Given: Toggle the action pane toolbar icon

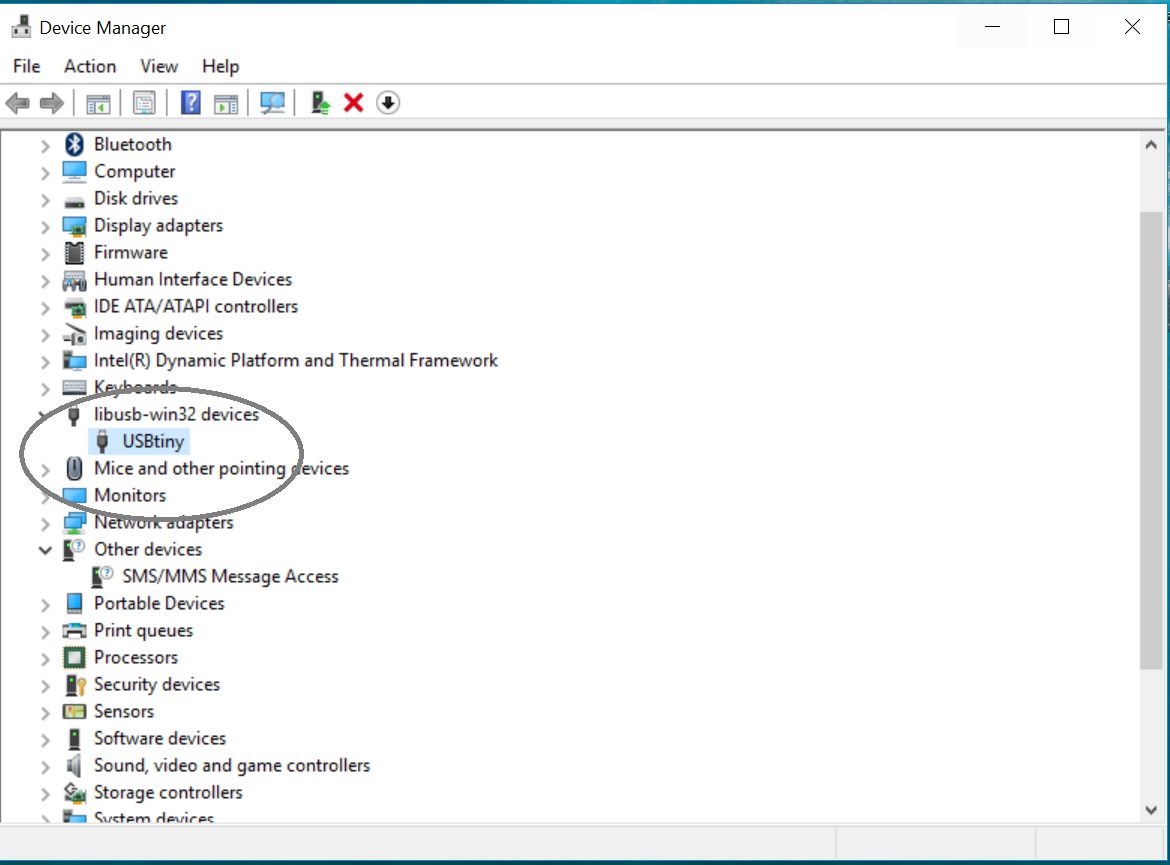Looking at the screenshot, I should tap(226, 103).
